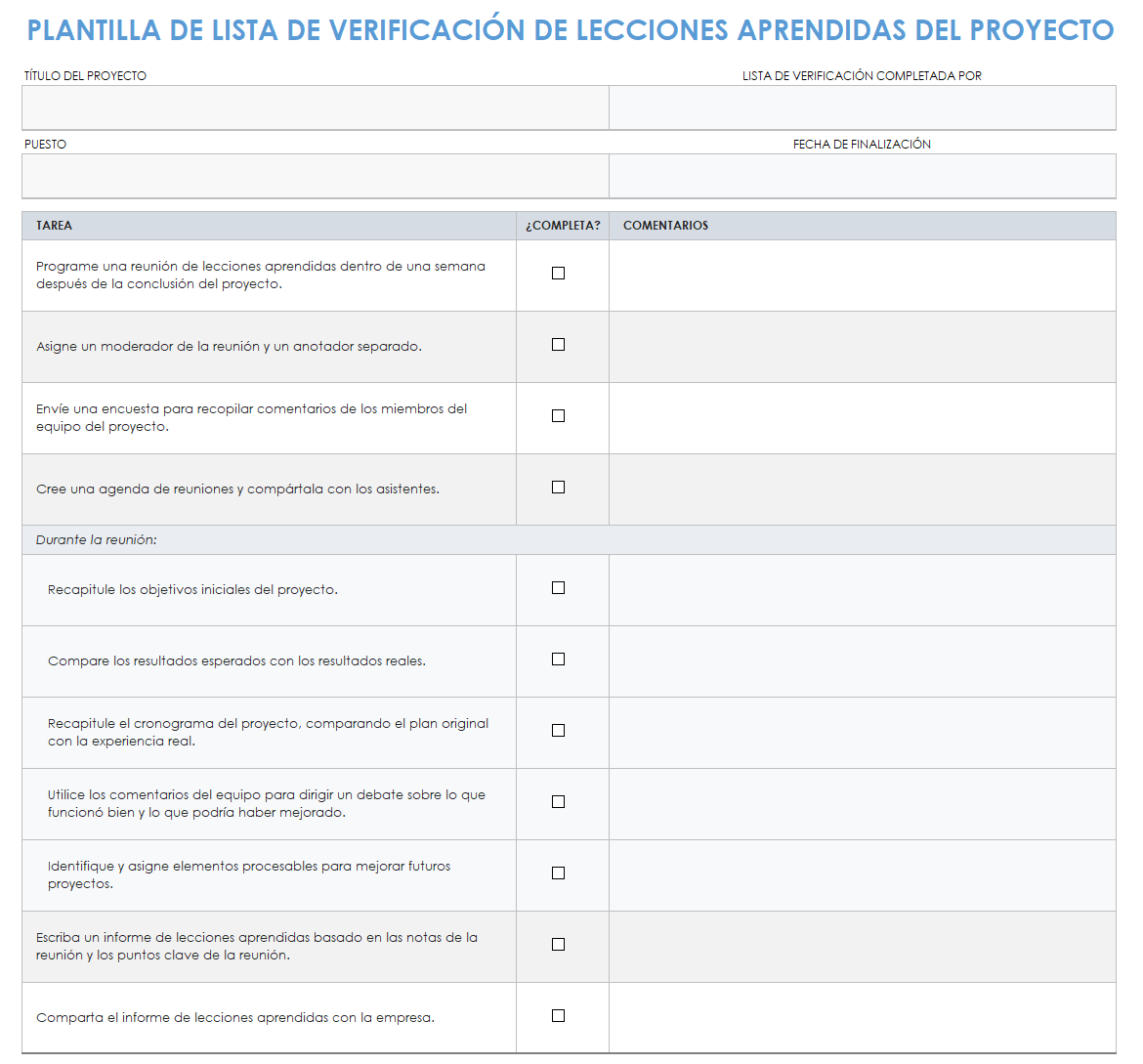Mark the project timeline recap task complete
The width and height of the screenshot is (1143, 1064).
[x=558, y=730]
